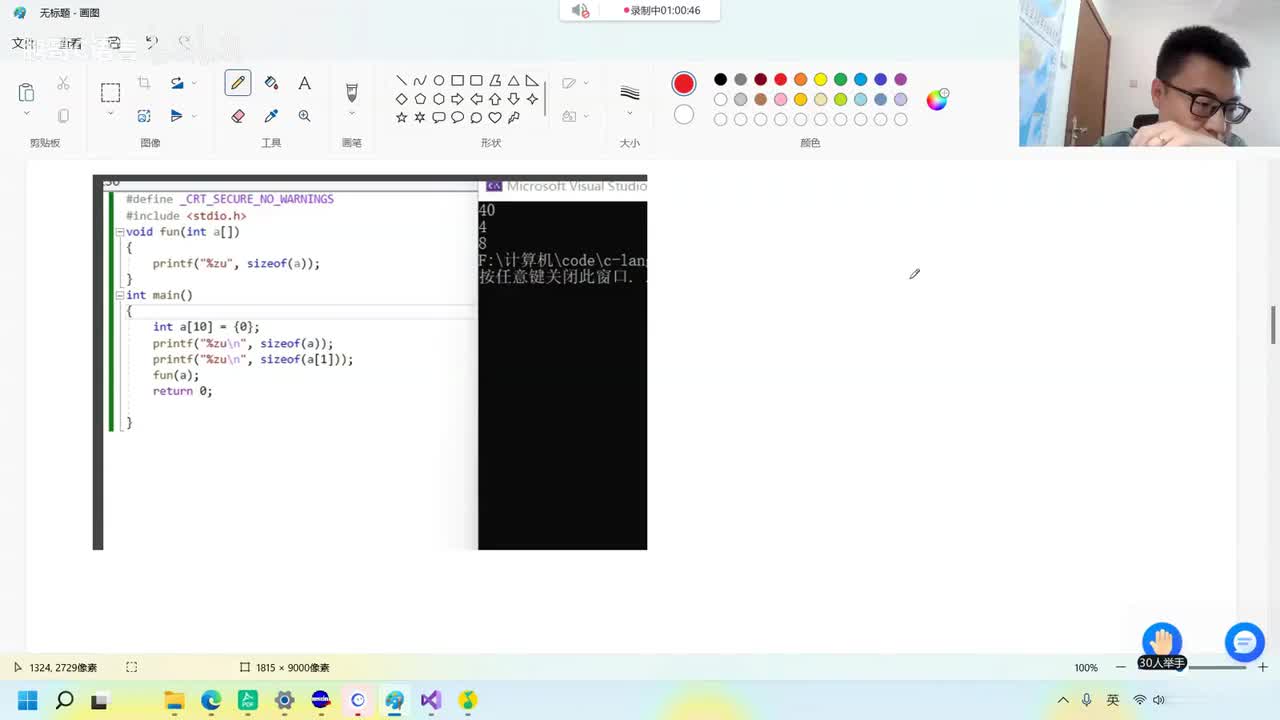Select the Text tool
This screenshot has height=720, width=1280.
coord(304,83)
